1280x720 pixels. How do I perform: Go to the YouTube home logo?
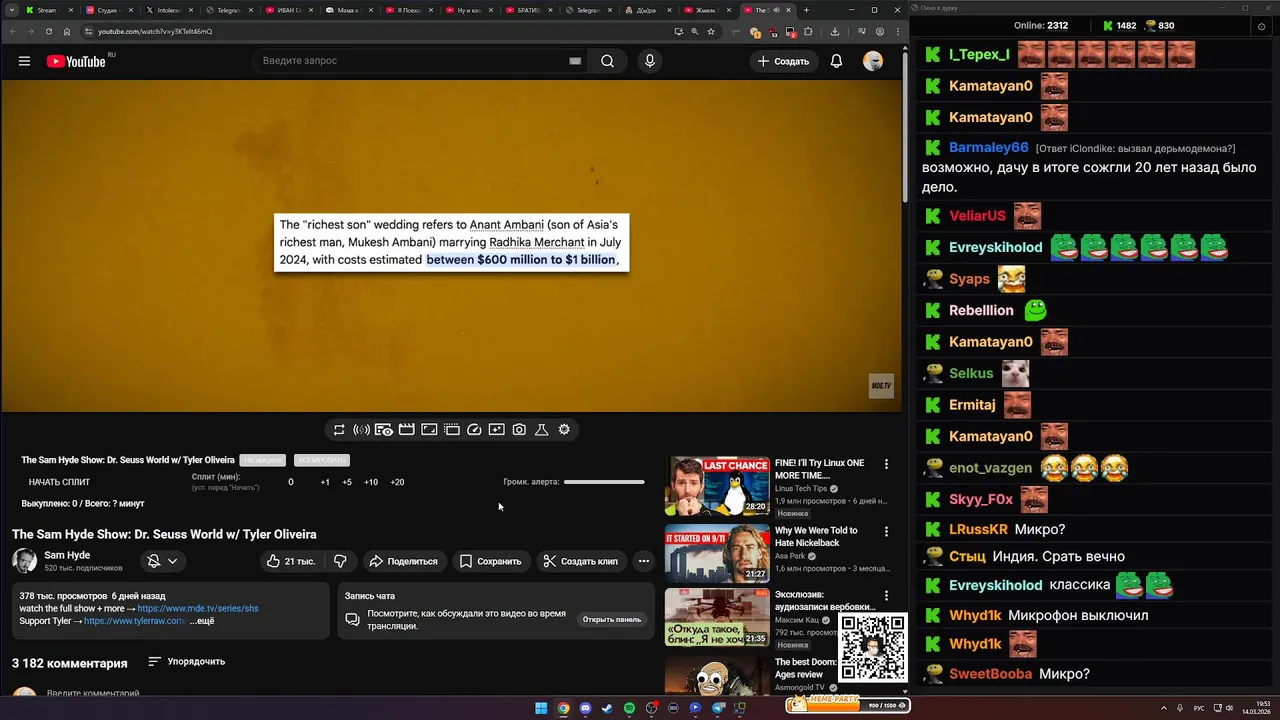point(76,61)
